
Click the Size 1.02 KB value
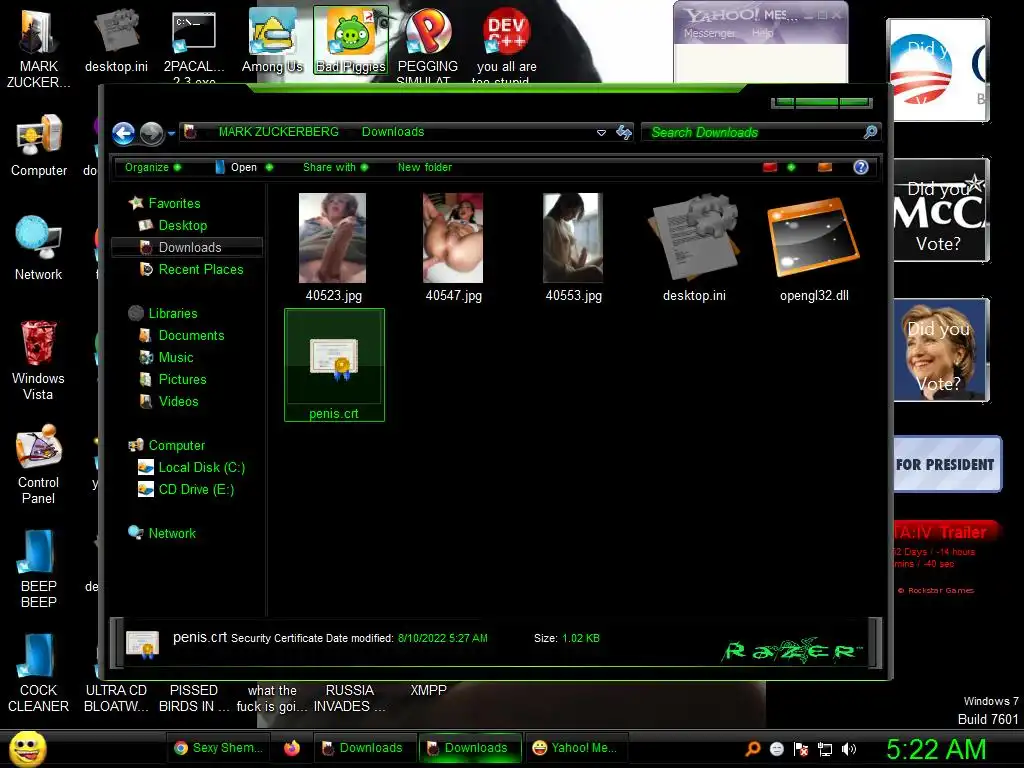pos(581,638)
